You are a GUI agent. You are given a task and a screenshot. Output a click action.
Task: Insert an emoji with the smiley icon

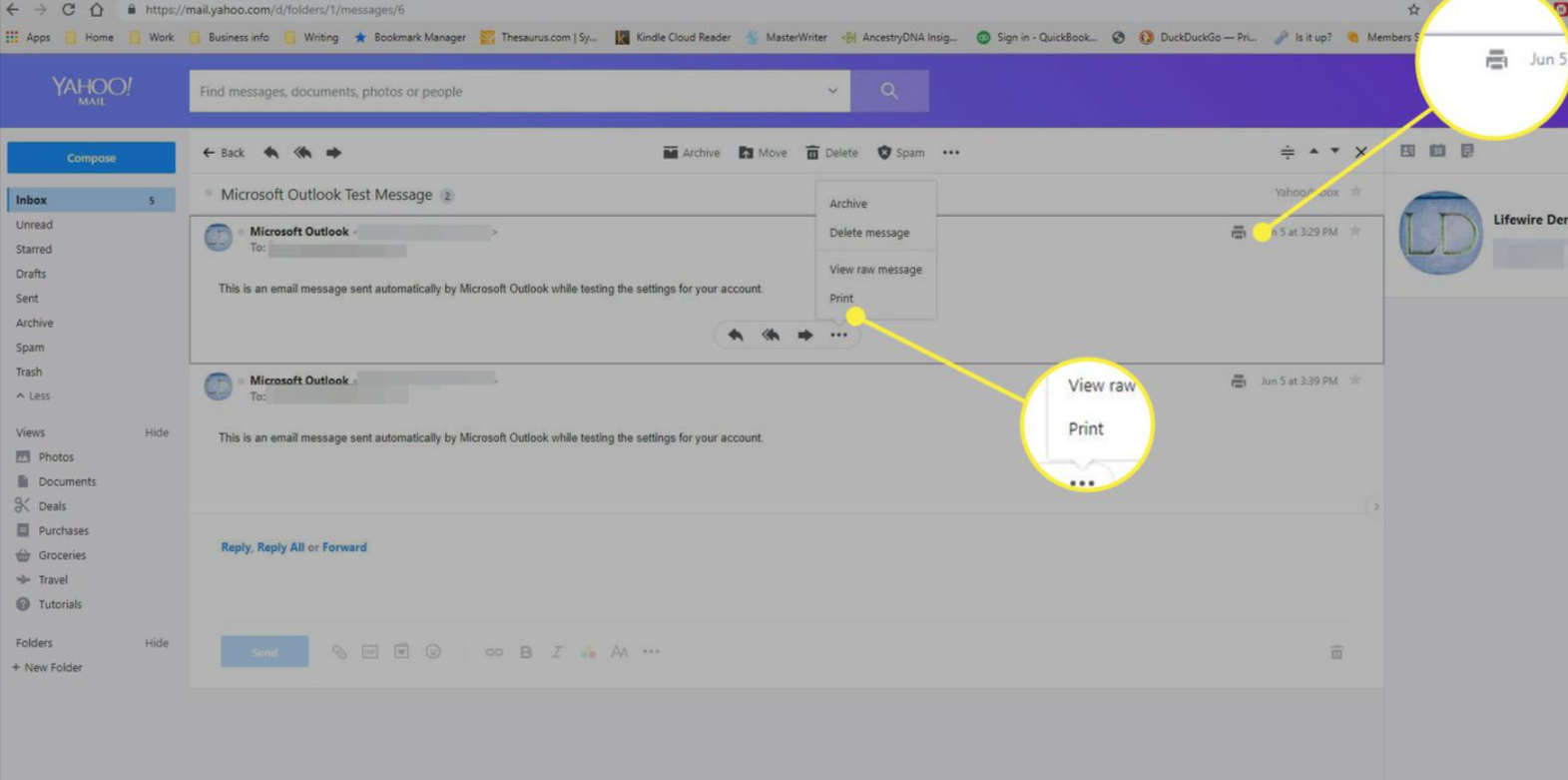tap(433, 652)
